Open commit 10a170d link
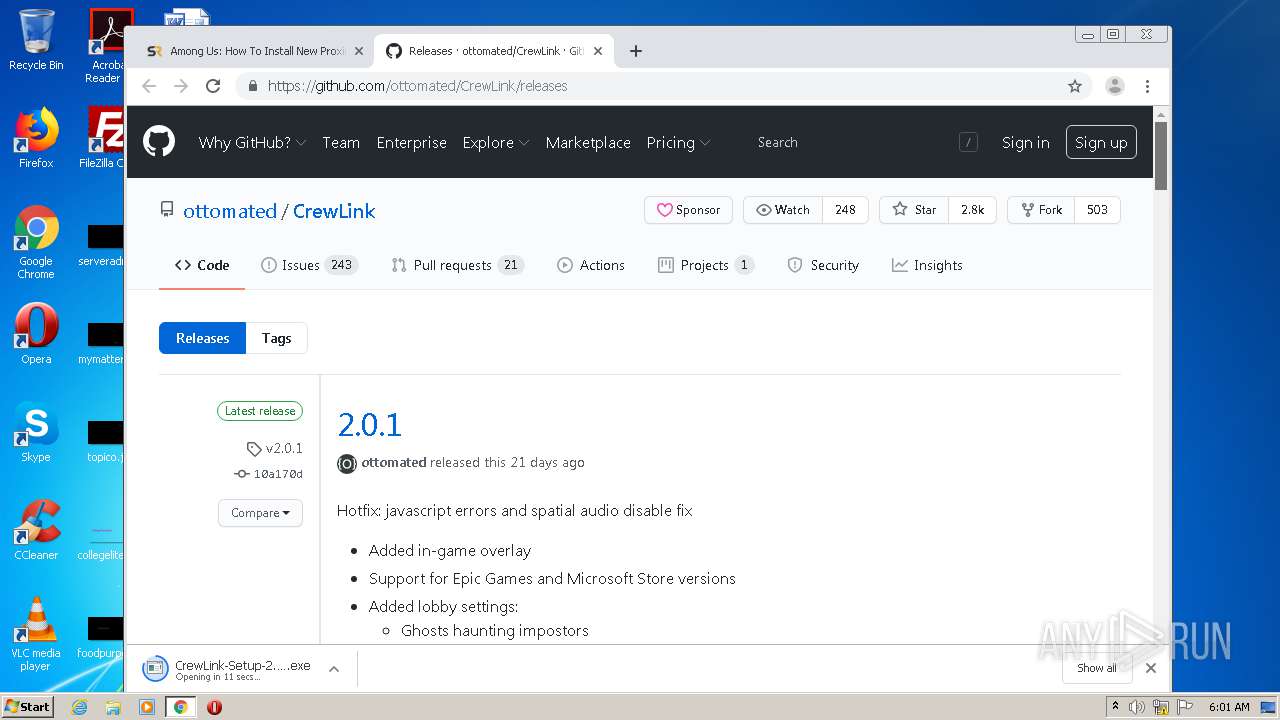Screen dimensions: 1280x720 click(x=268, y=474)
